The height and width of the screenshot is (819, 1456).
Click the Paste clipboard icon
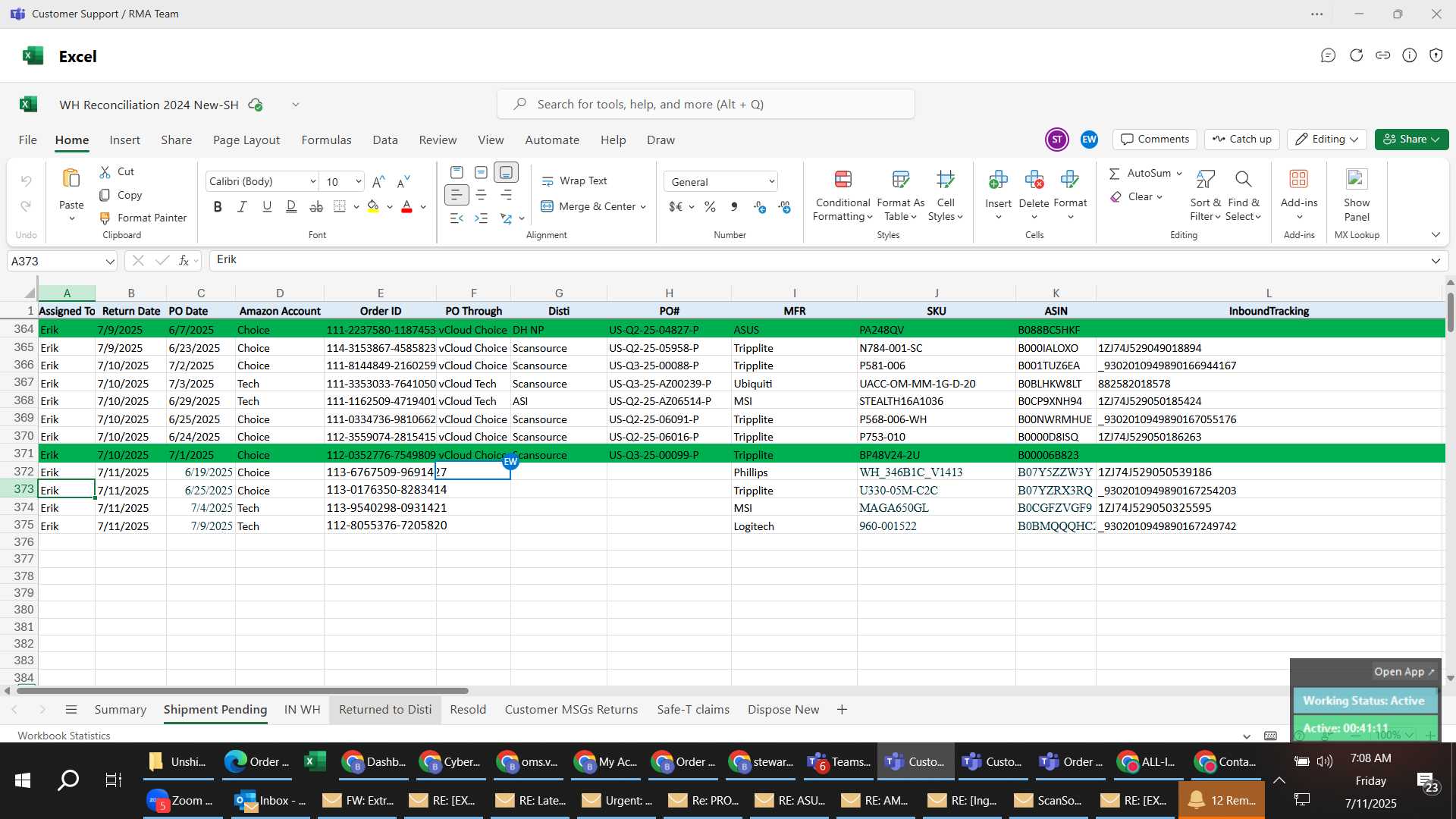[71, 179]
